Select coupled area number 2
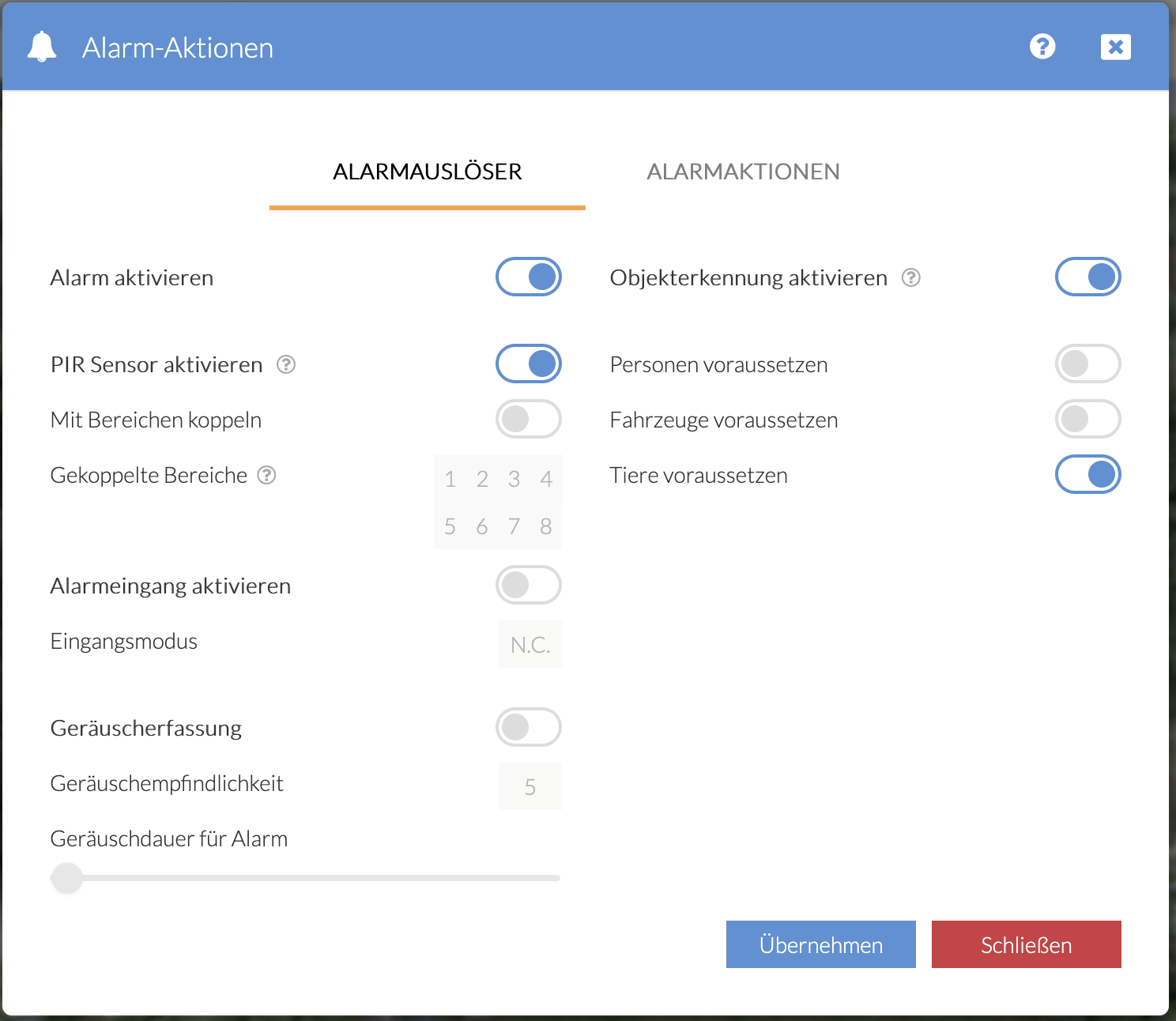Image resolution: width=1176 pixels, height=1021 pixels. tap(482, 479)
